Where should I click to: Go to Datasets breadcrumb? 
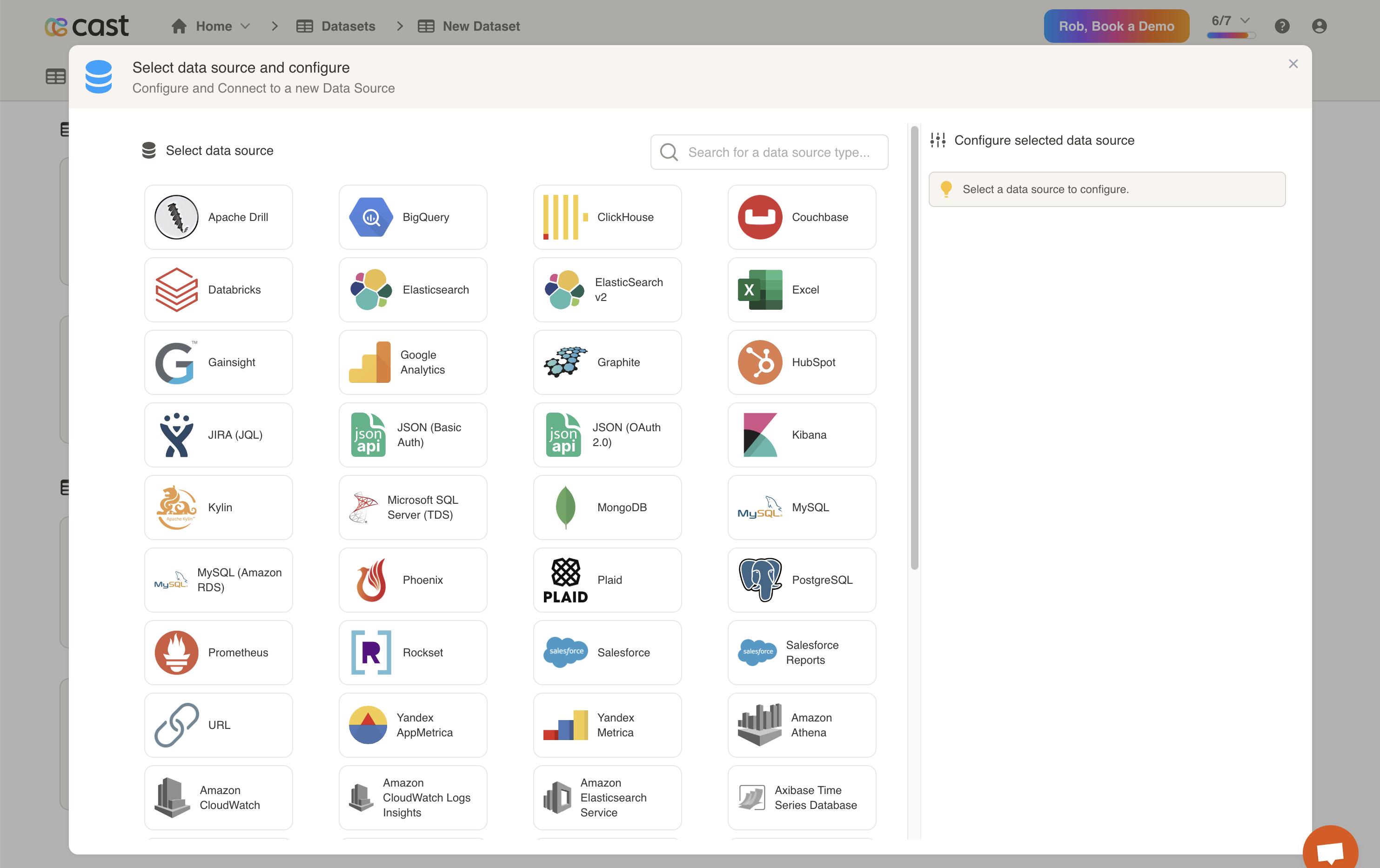tap(336, 26)
